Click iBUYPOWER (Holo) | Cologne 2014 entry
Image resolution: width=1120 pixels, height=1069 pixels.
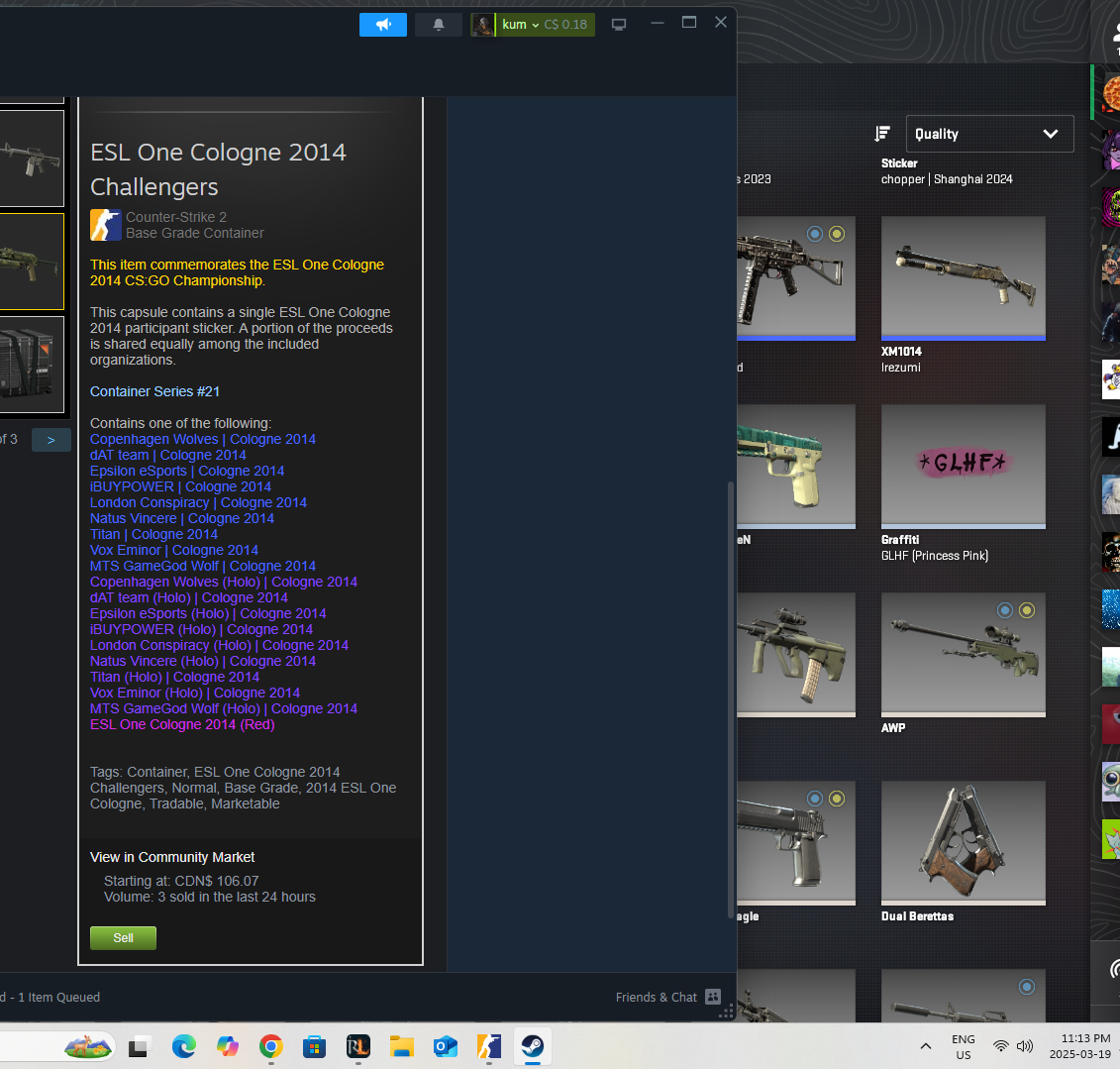click(201, 629)
